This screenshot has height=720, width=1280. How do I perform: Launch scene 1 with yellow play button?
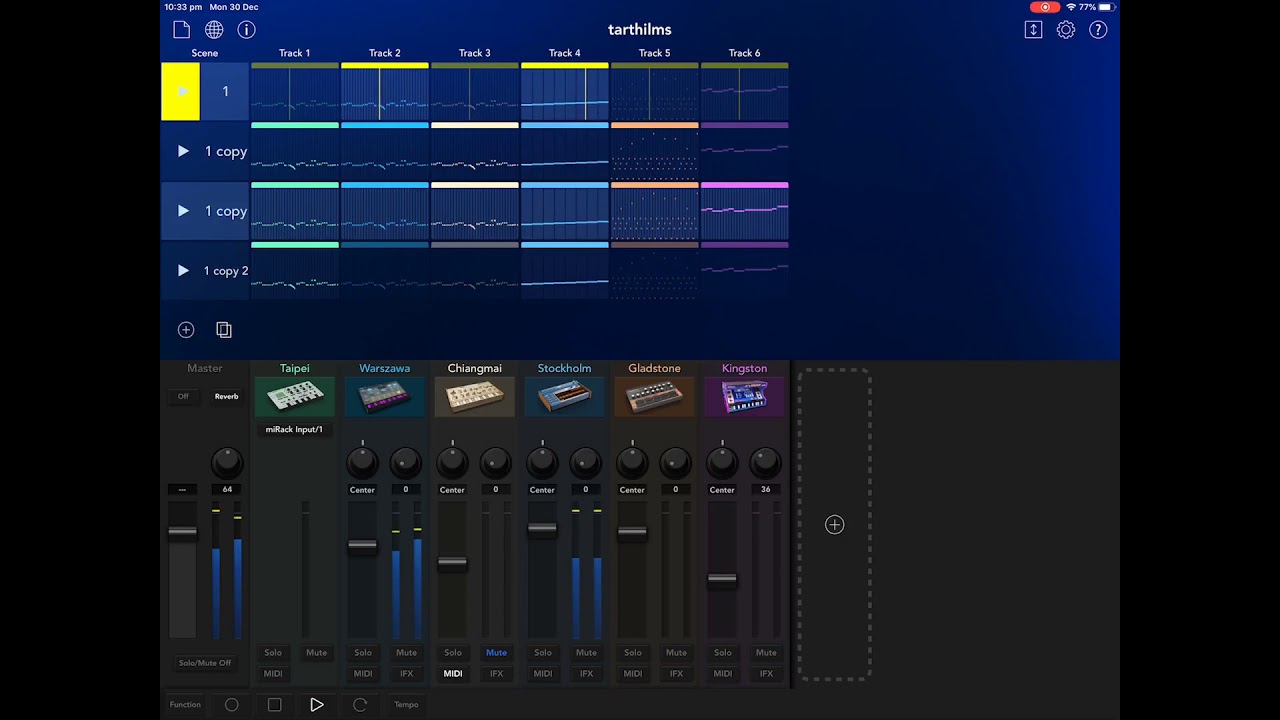click(181, 91)
